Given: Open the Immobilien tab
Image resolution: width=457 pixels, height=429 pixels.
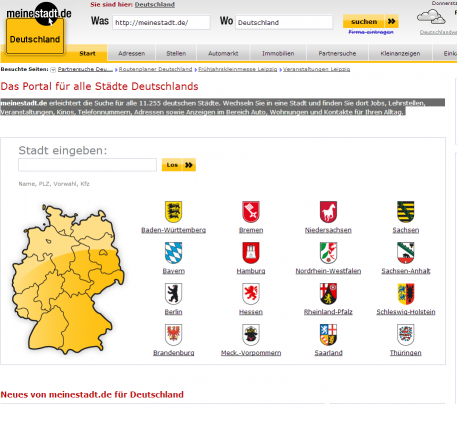Looking at the screenshot, I should (x=278, y=53).
